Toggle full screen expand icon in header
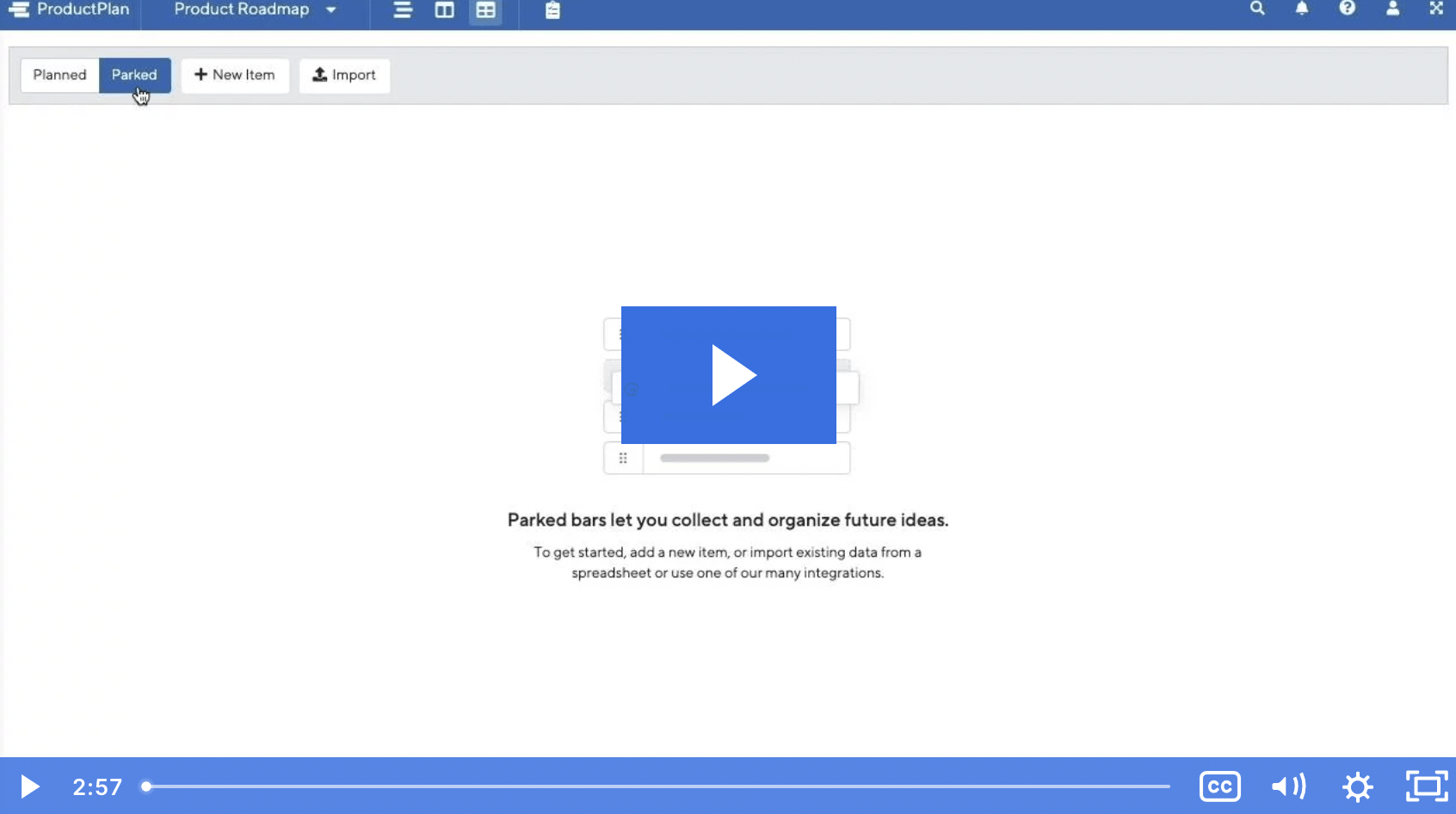The width and height of the screenshot is (1456, 814). (x=1436, y=9)
